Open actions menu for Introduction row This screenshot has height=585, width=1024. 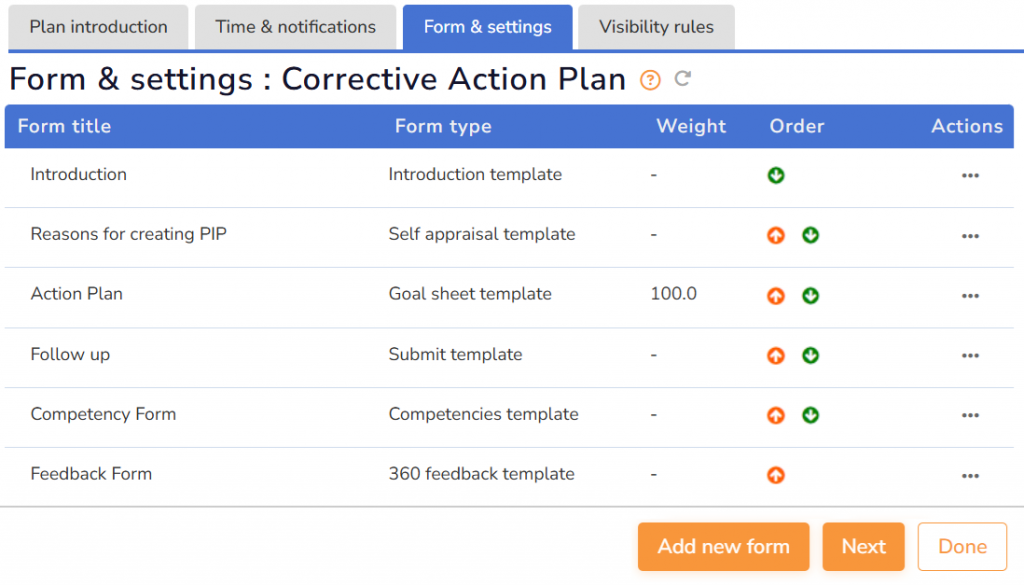pyautogui.click(x=969, y=175)
